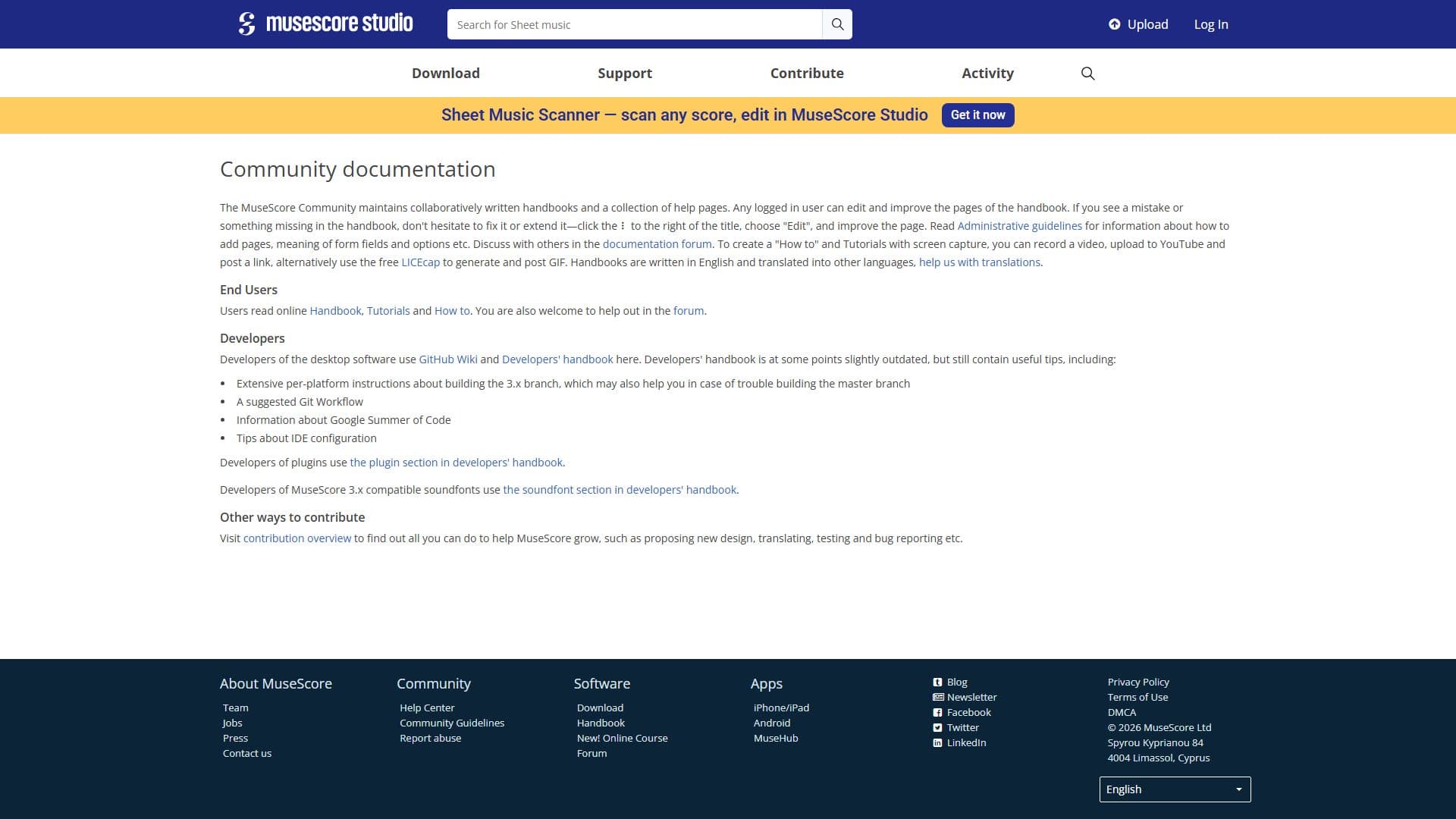
Task: Click Android in the footer
Action: (x=771, y=723)
